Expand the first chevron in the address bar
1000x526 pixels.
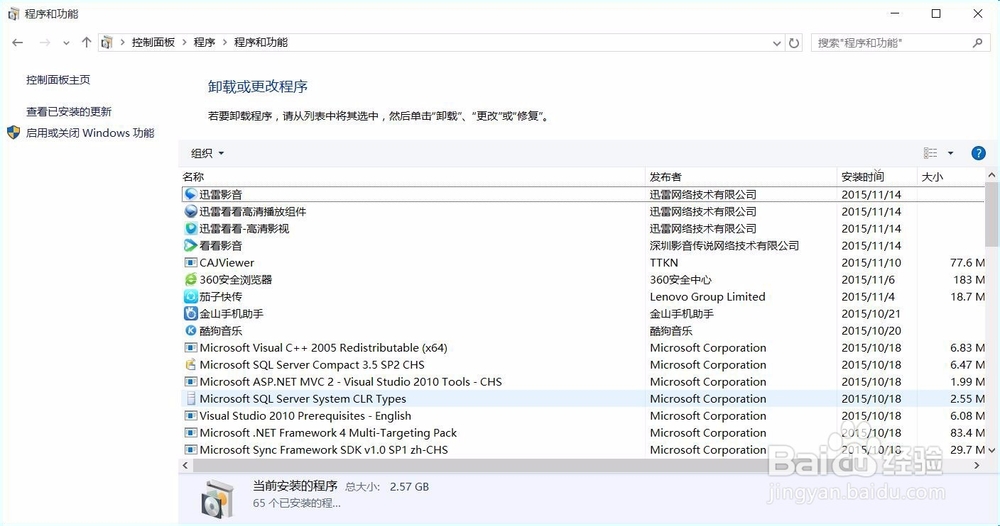point(122,43)
